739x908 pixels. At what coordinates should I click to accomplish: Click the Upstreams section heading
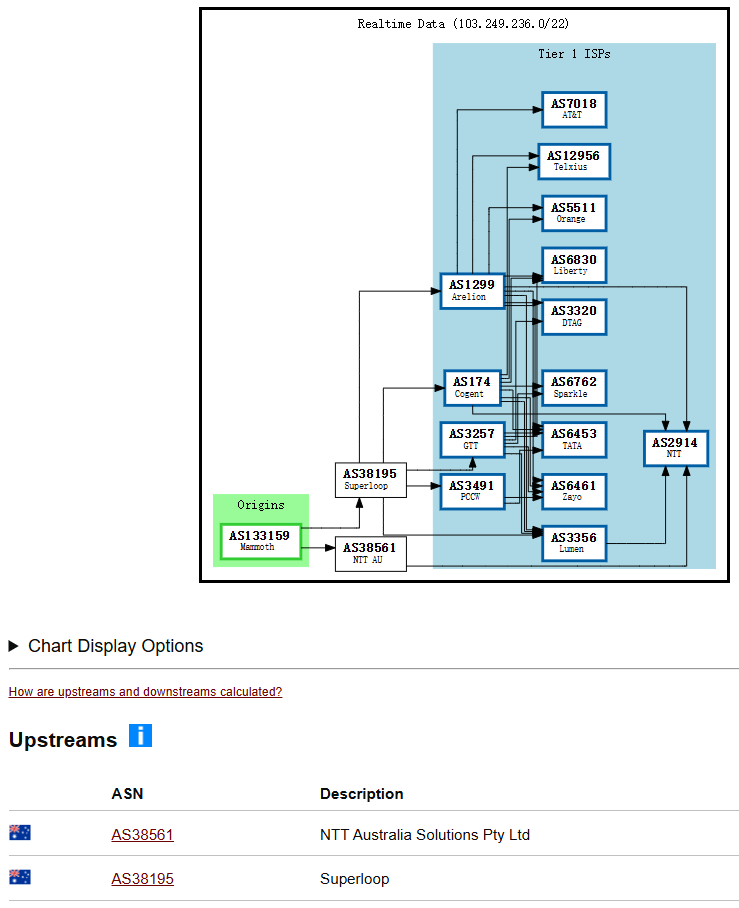tap(63, 739)
